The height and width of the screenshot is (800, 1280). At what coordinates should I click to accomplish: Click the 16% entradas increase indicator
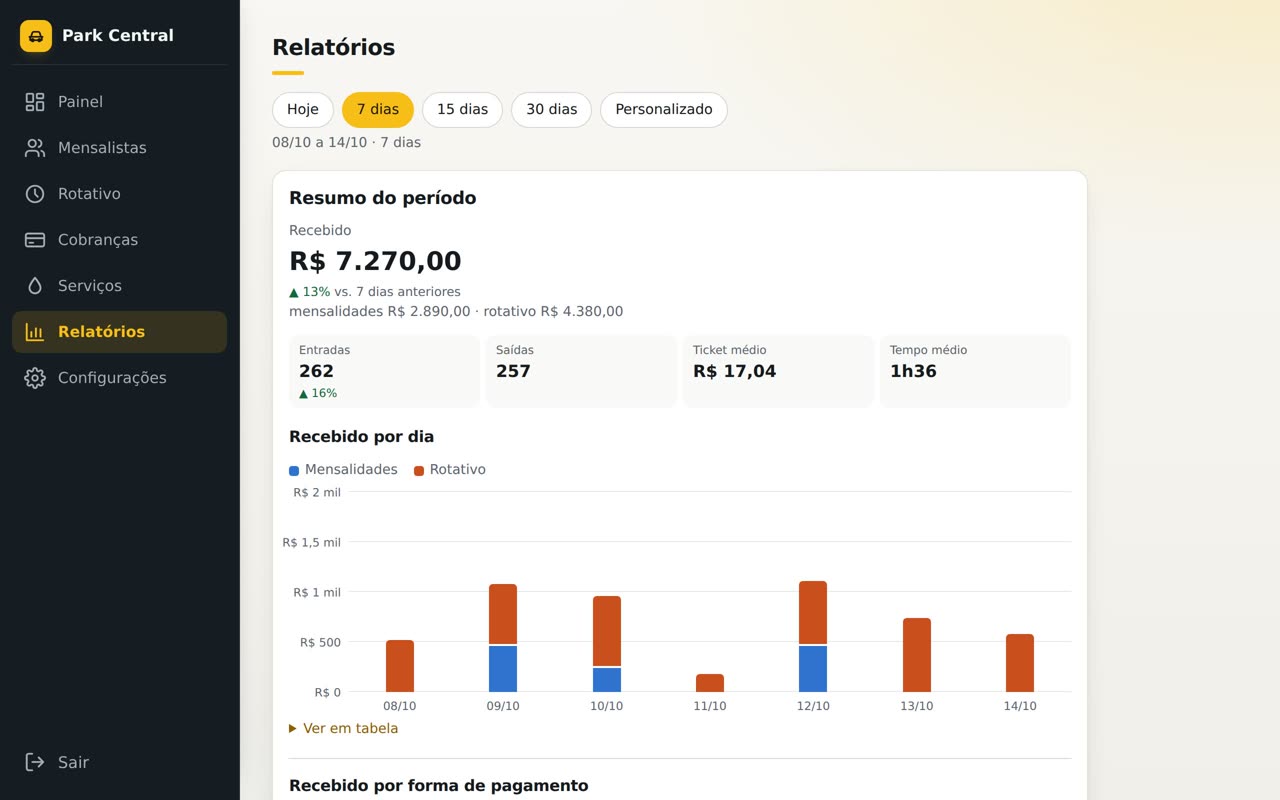pyautogui.click(x=318, y=394)
